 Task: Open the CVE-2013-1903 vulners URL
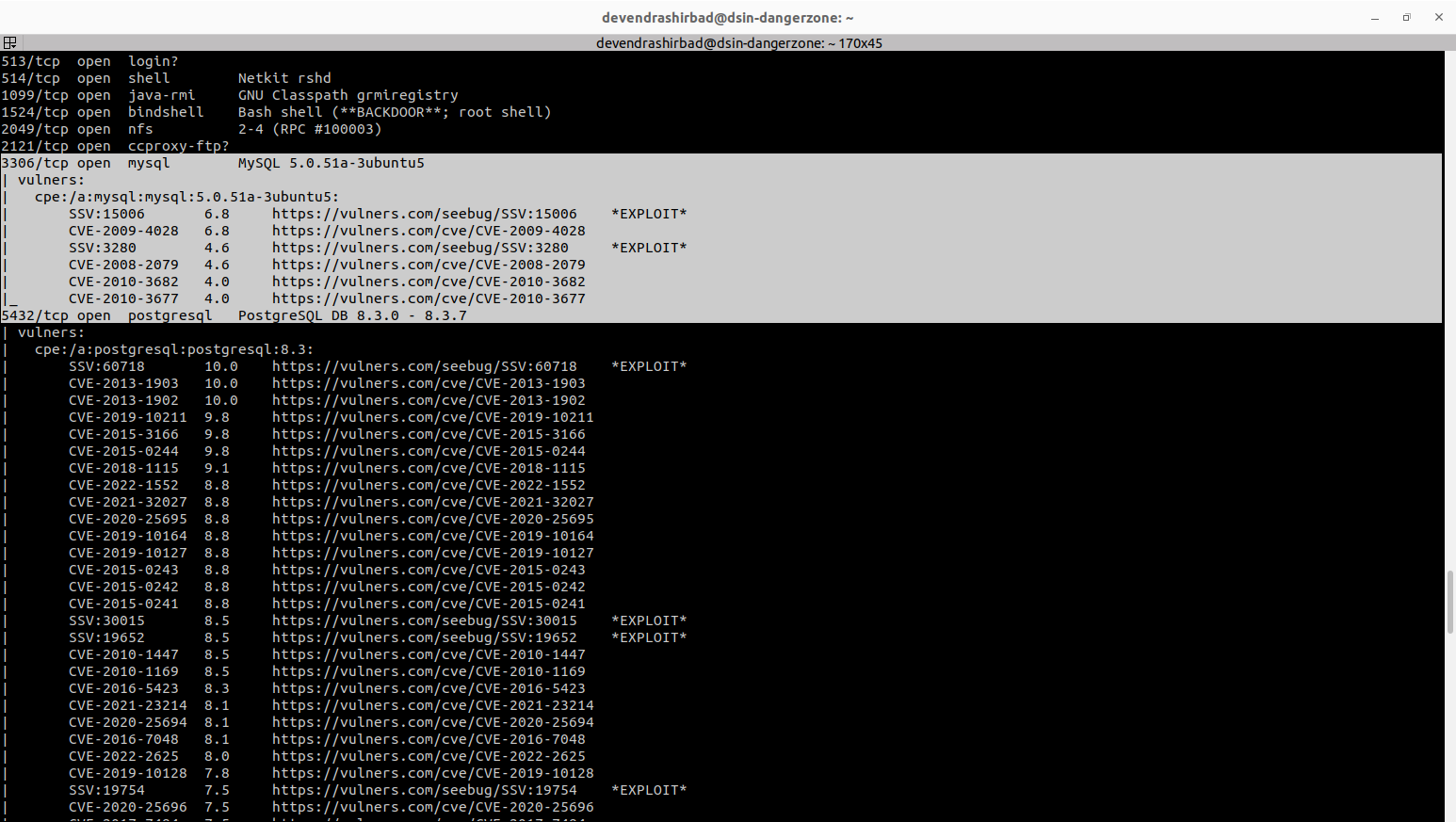429,383
